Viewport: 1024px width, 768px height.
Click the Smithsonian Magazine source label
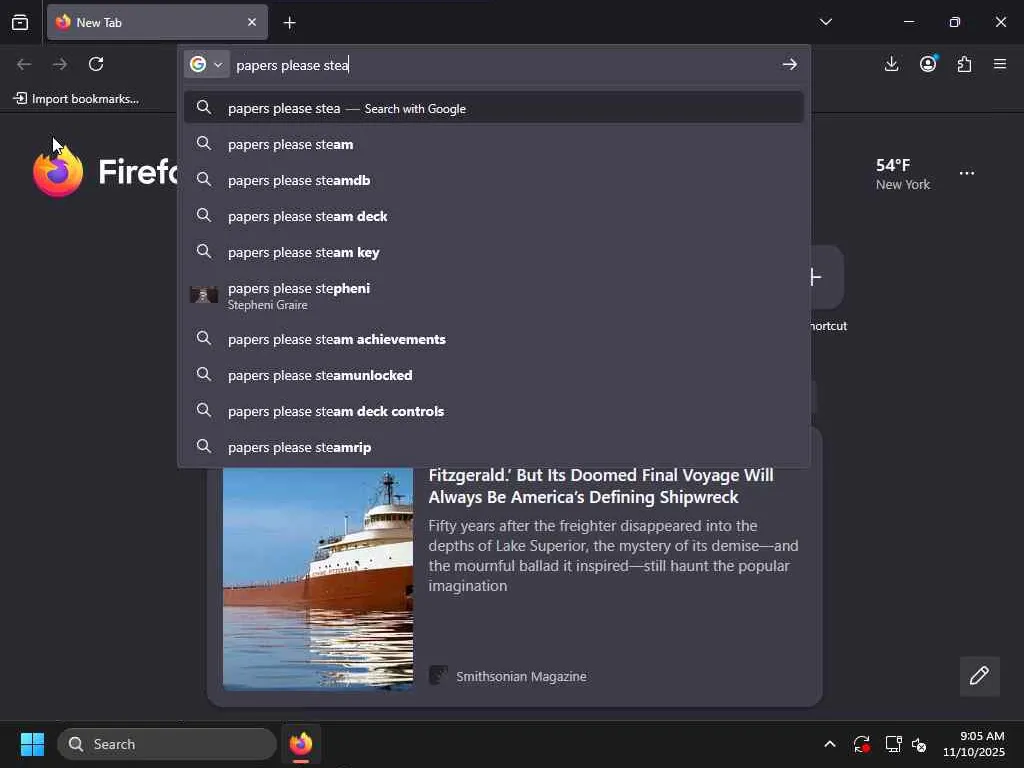521,677
